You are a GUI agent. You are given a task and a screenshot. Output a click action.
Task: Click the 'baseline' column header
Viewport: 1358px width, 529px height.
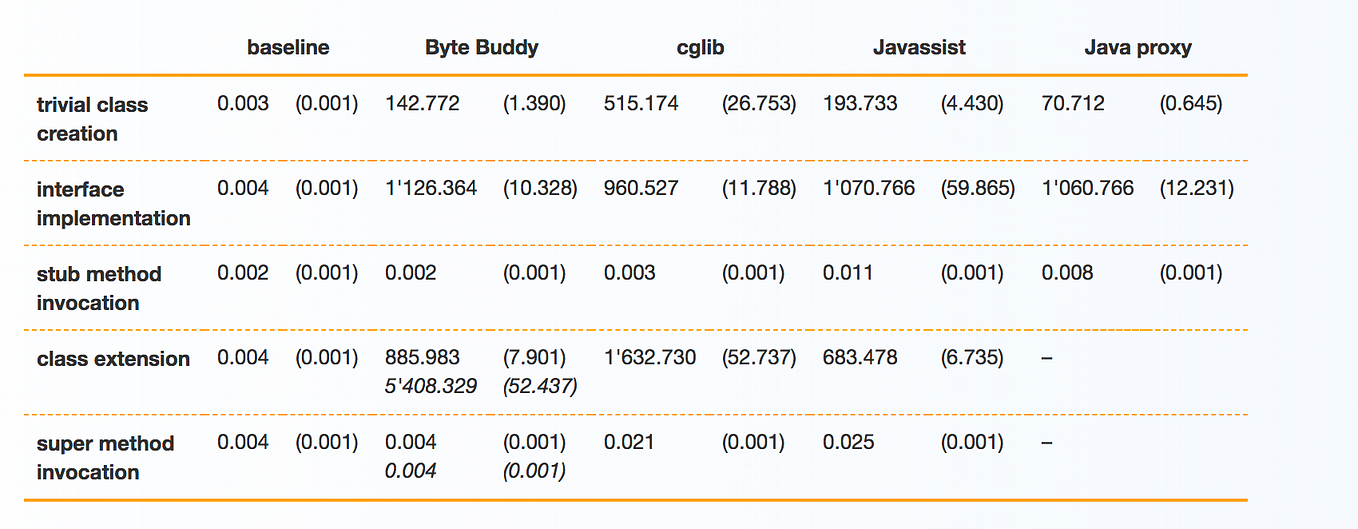tap(288, 47)
